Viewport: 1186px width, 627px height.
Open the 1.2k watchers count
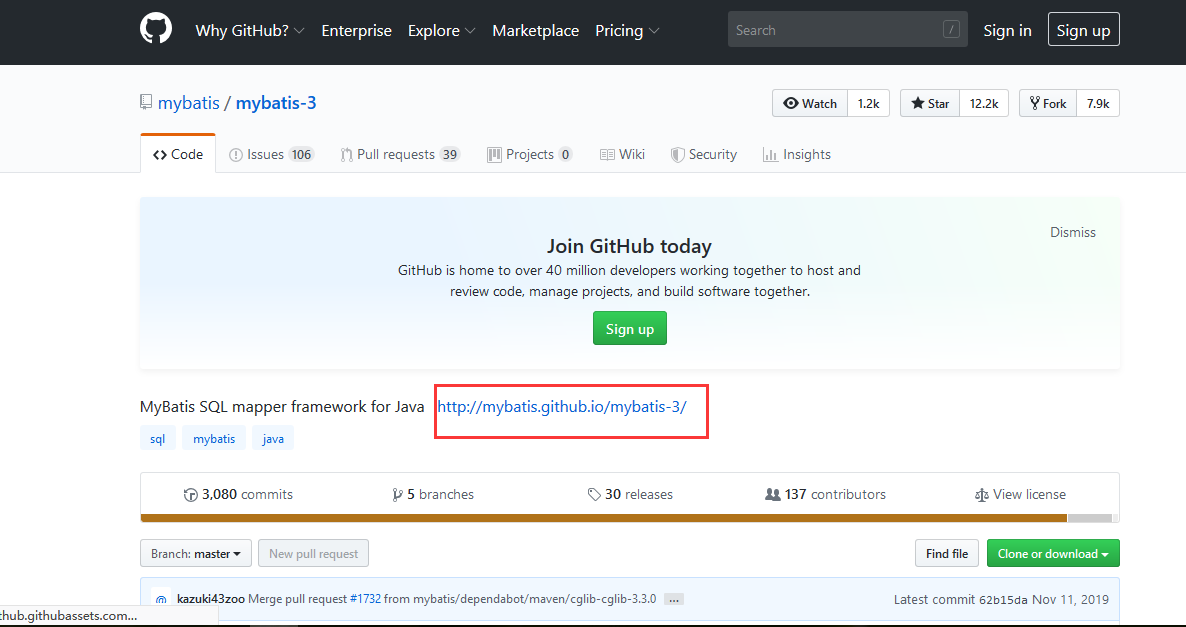point(868,104)
